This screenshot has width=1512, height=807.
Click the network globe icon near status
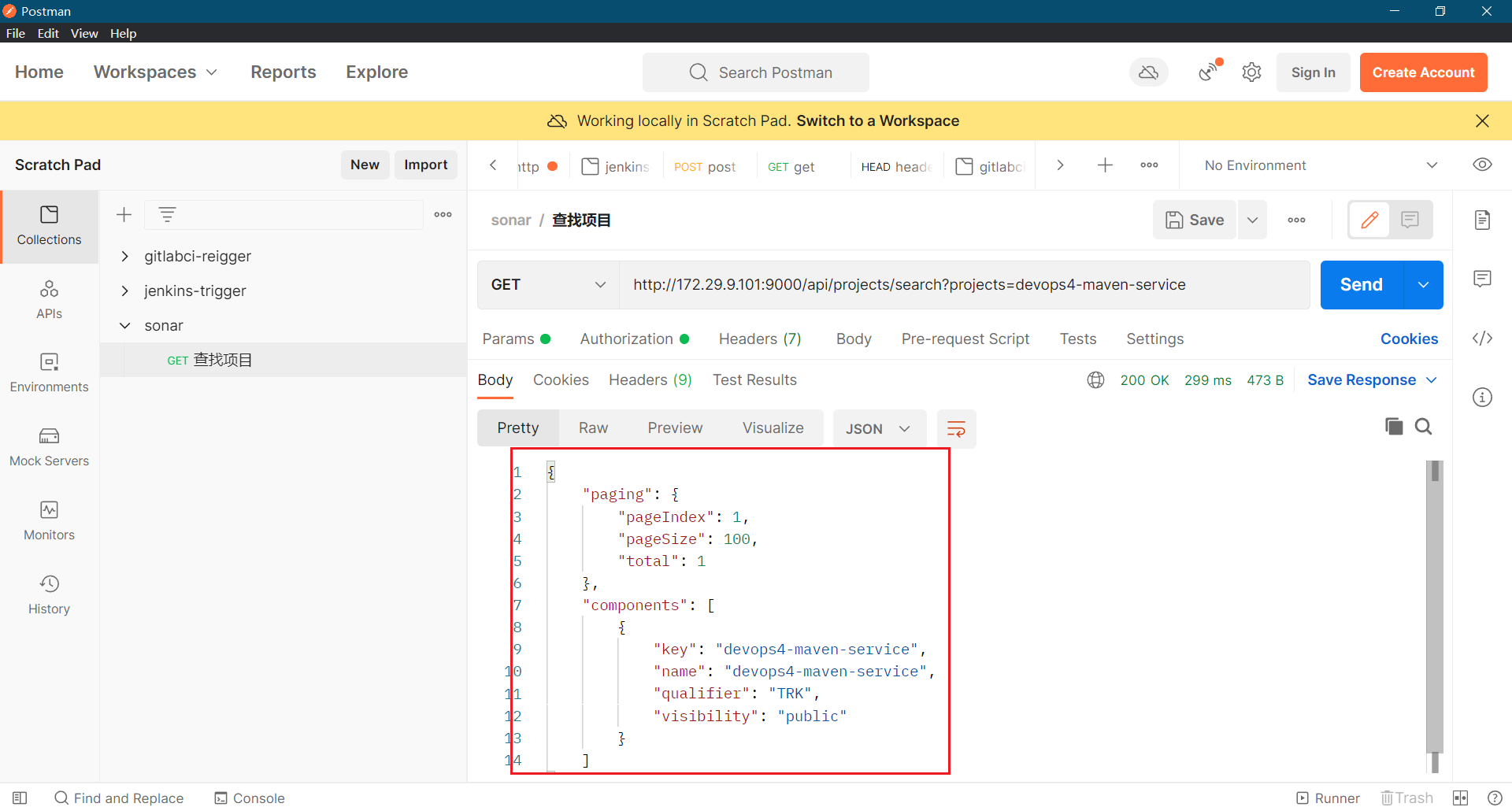(1095, 380)
